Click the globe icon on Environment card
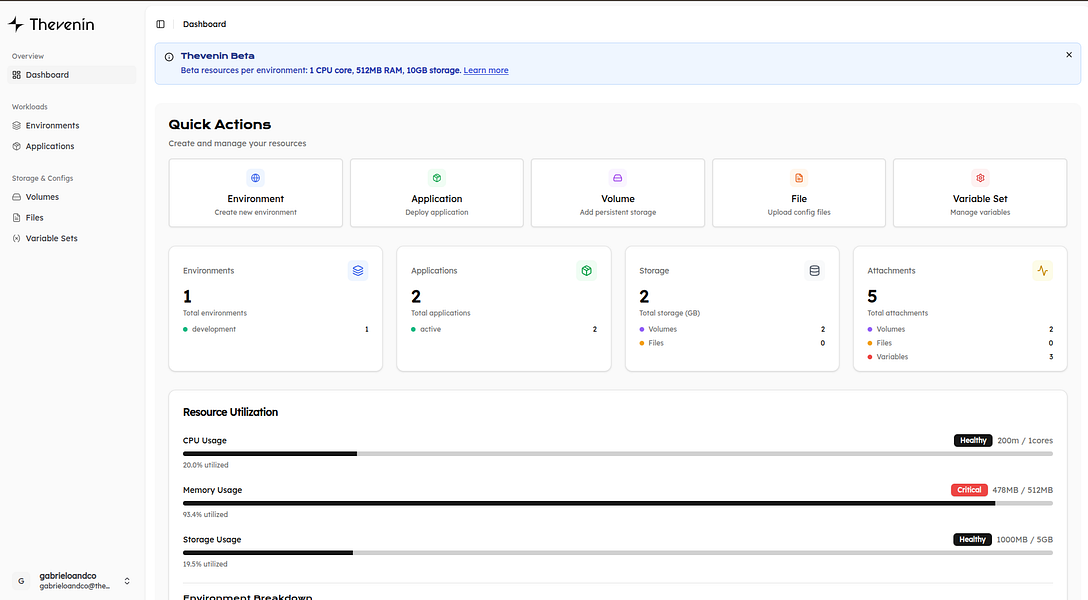Screen dimensions: 1088x600 tap(255, 178)
